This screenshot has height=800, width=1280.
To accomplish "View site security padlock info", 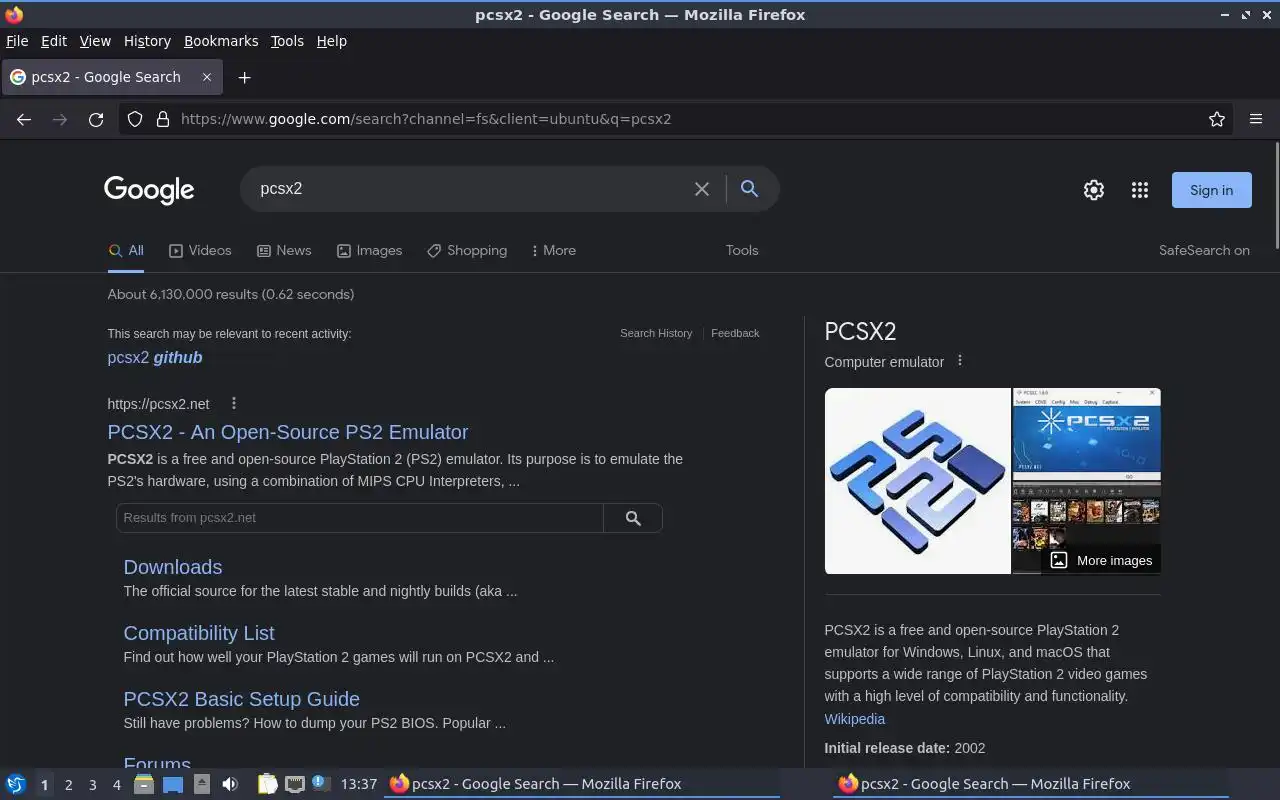I will [163, 119].
